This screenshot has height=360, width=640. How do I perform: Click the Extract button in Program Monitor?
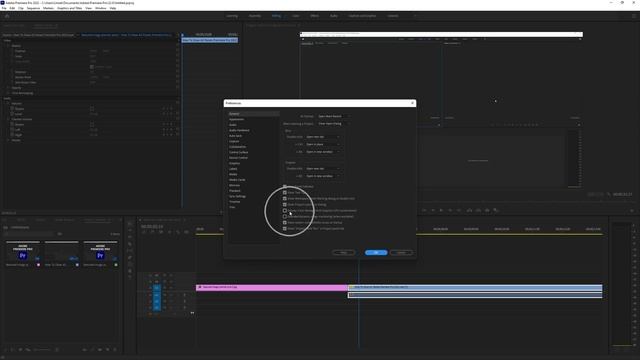tap(478, 210)
